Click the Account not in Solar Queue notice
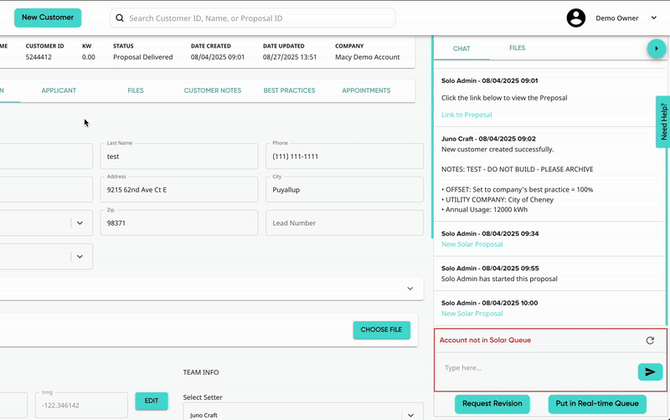 [x=485, y=340]
